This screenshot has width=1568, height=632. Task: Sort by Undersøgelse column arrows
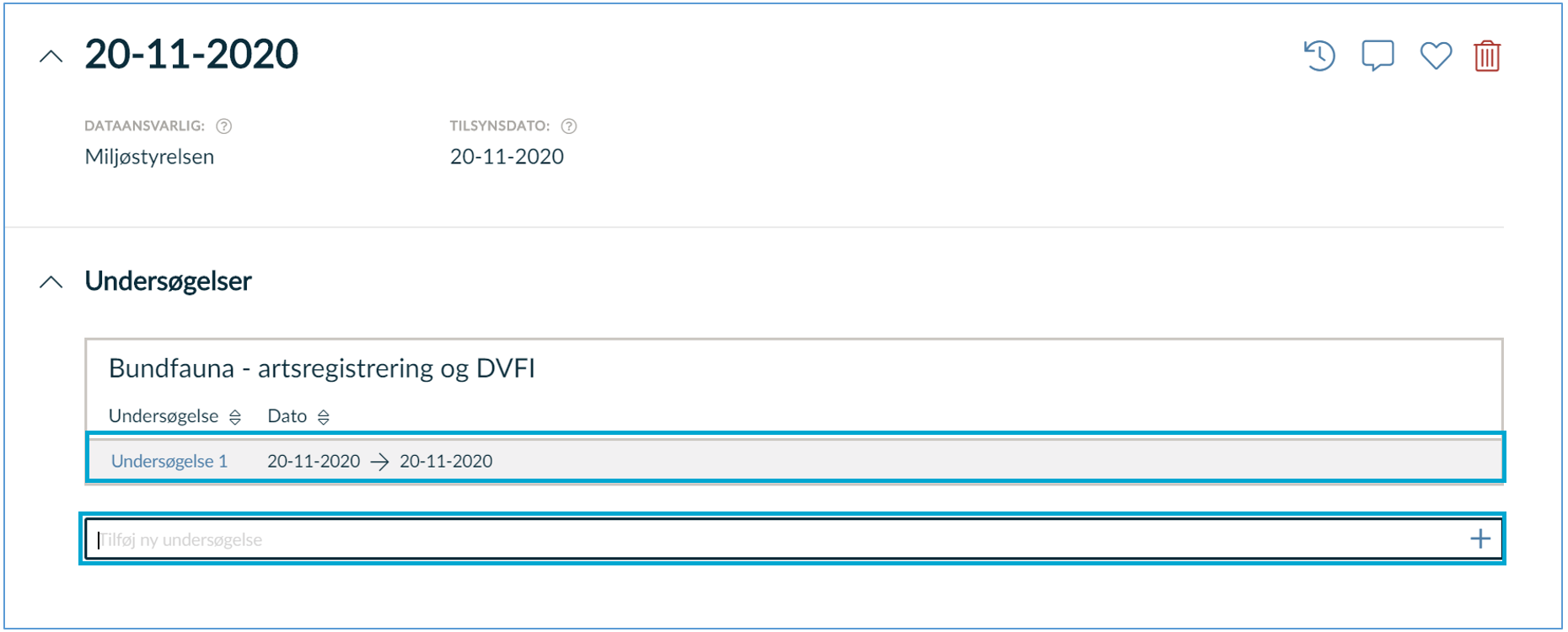click(x=235, y=417)
